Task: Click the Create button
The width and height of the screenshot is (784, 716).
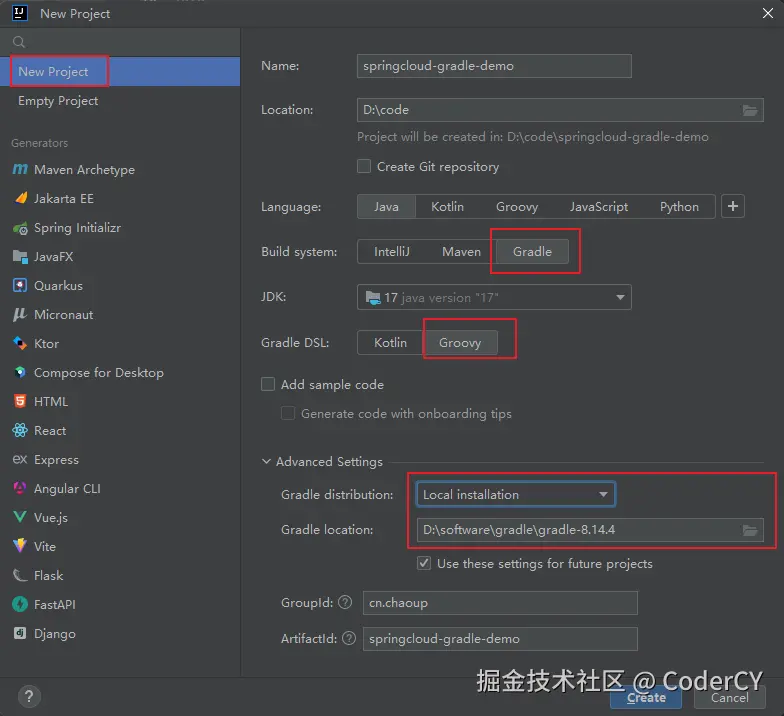Action: click(x=646, y=698)
